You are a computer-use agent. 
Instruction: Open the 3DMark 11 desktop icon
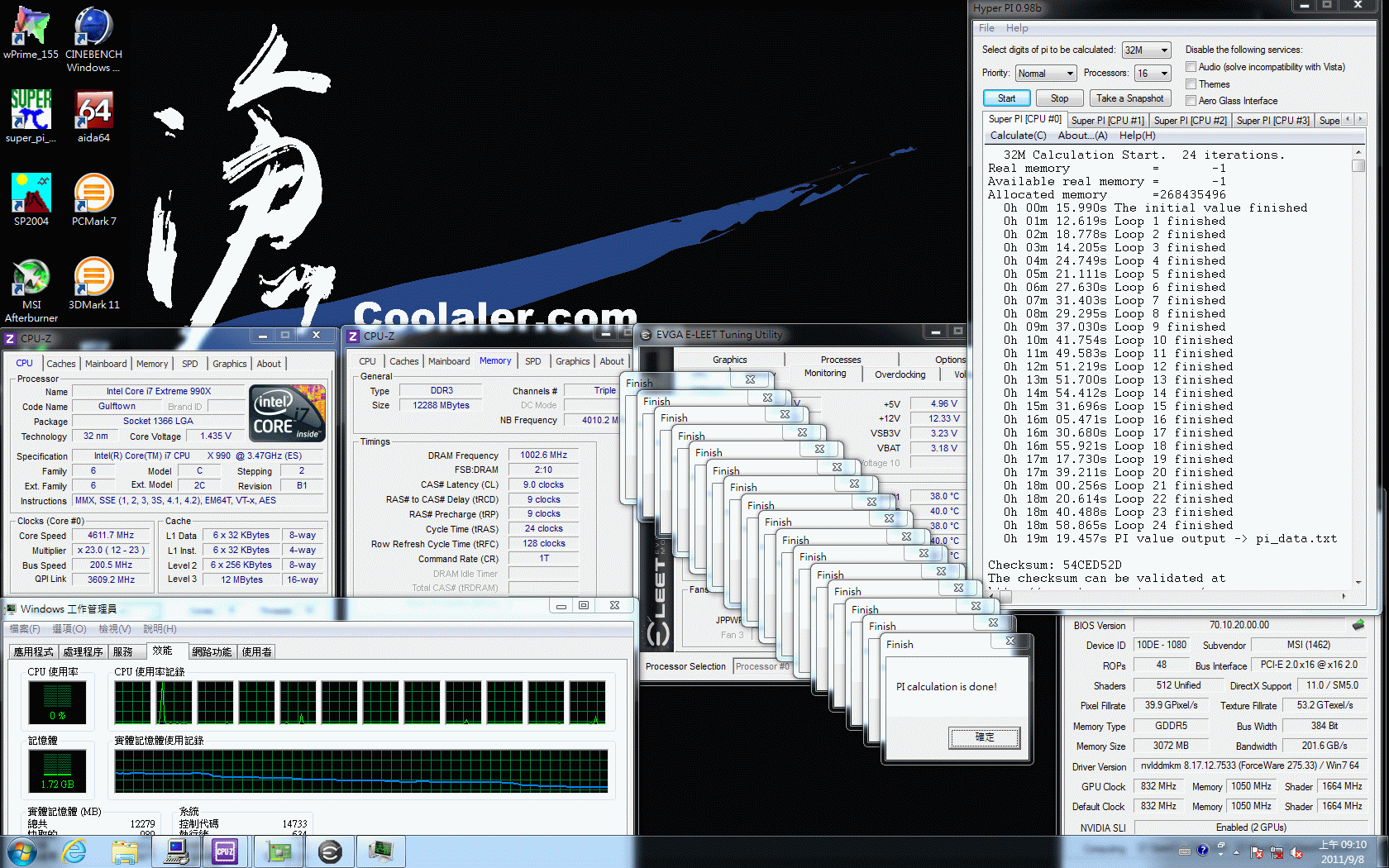(x=93, y=284)
